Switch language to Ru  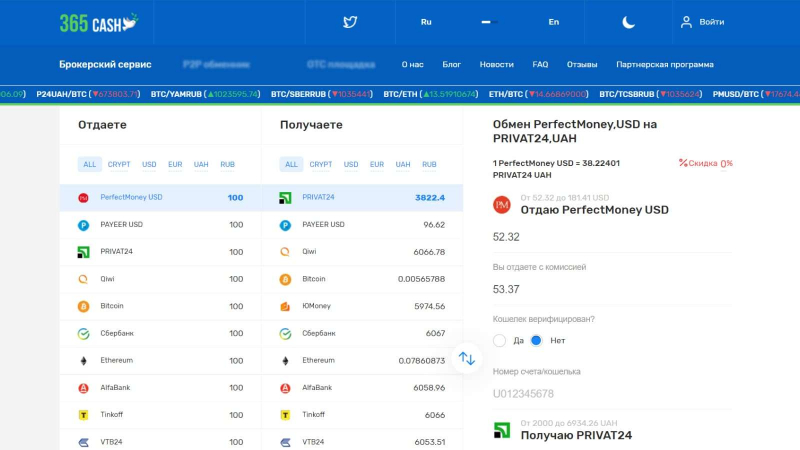click(426, 22)
